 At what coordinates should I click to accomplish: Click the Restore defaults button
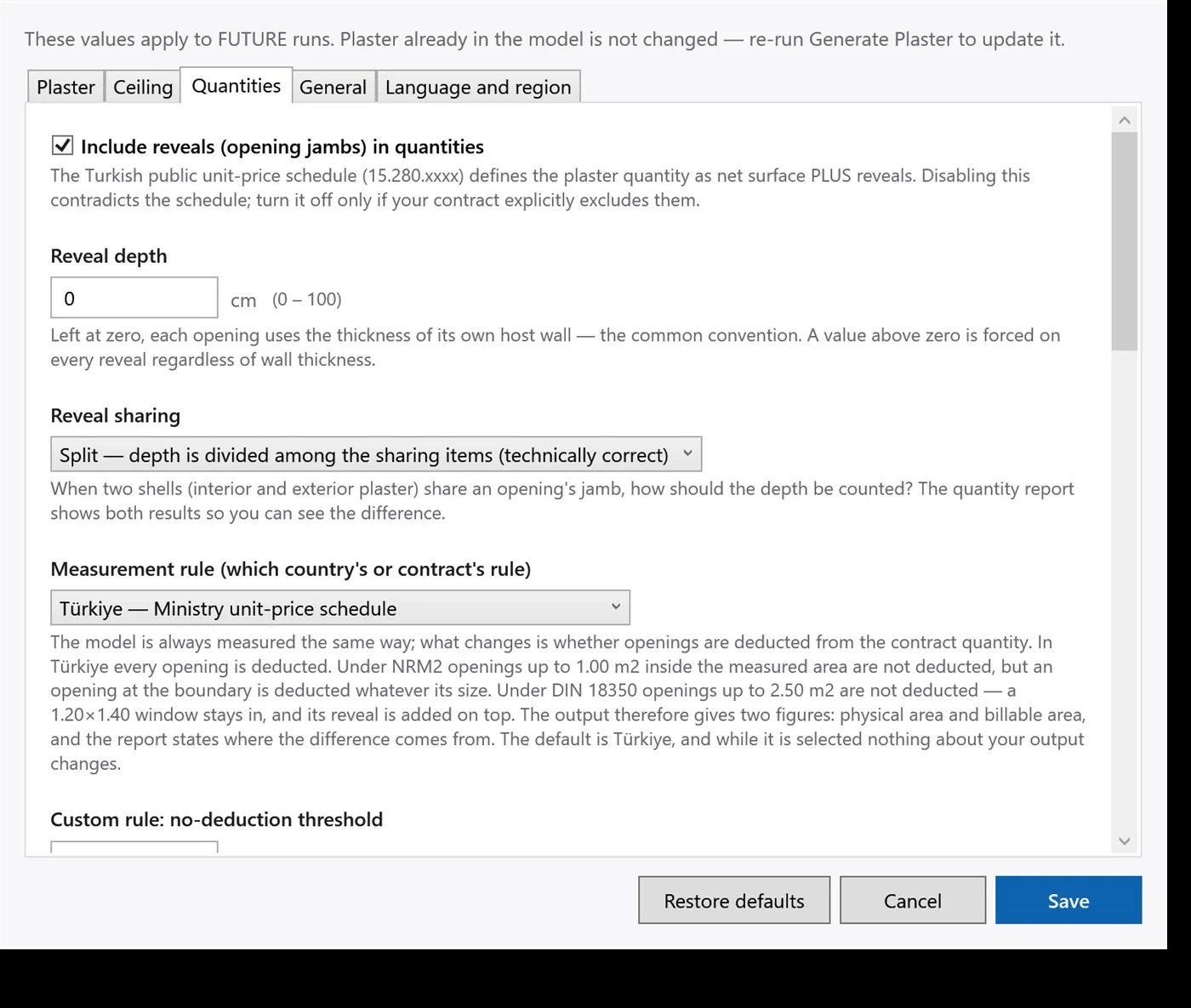pyautogui.click(x=734, y=900)
